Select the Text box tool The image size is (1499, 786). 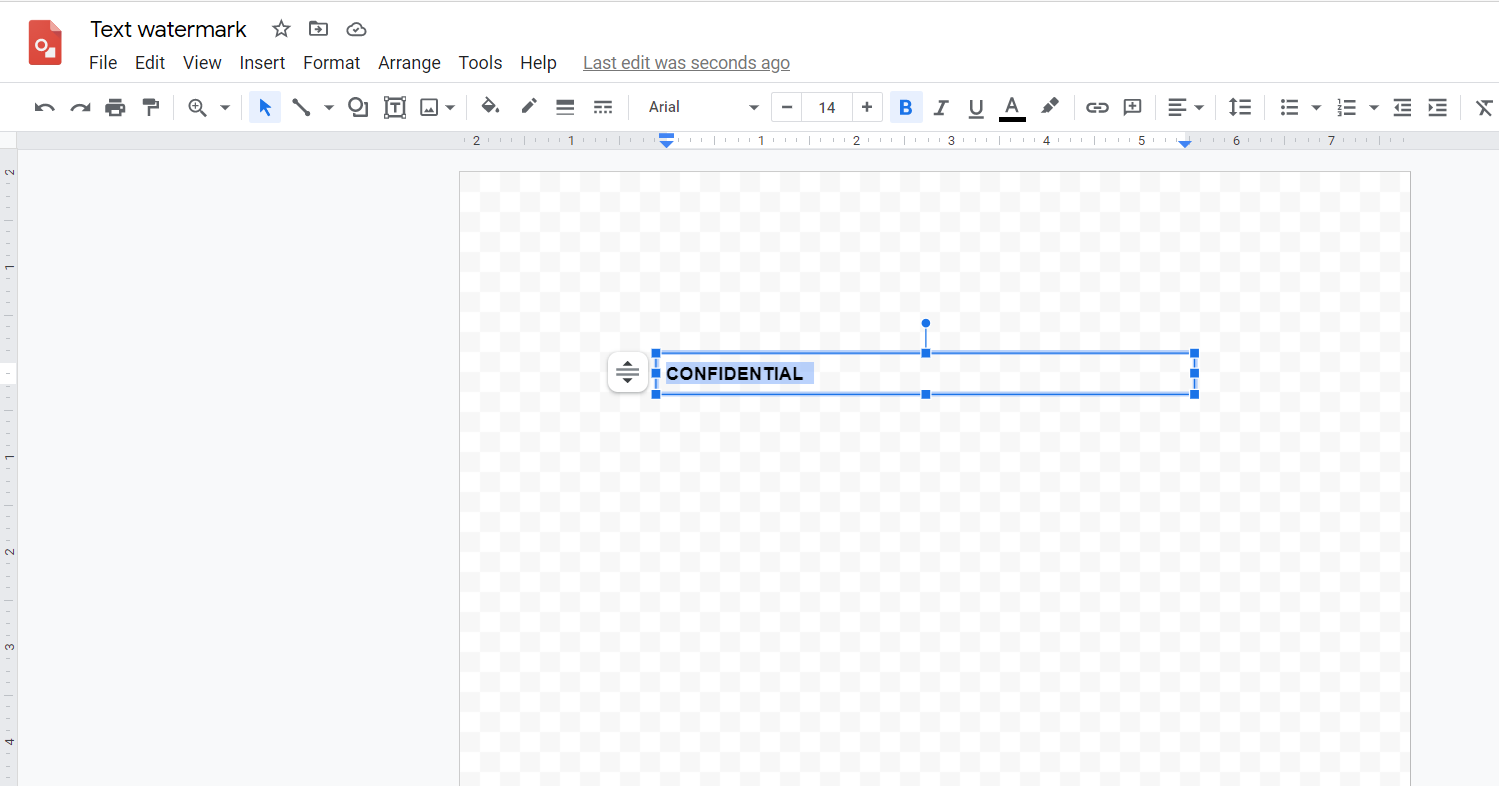point(395,107)
